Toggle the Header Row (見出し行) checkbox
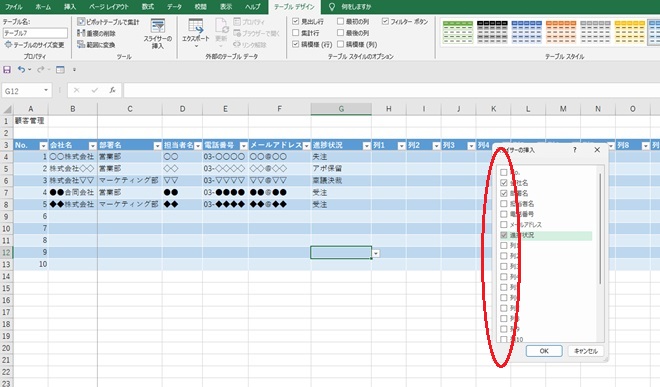Viewport: 660px width, 387px height. pos(295,21)
